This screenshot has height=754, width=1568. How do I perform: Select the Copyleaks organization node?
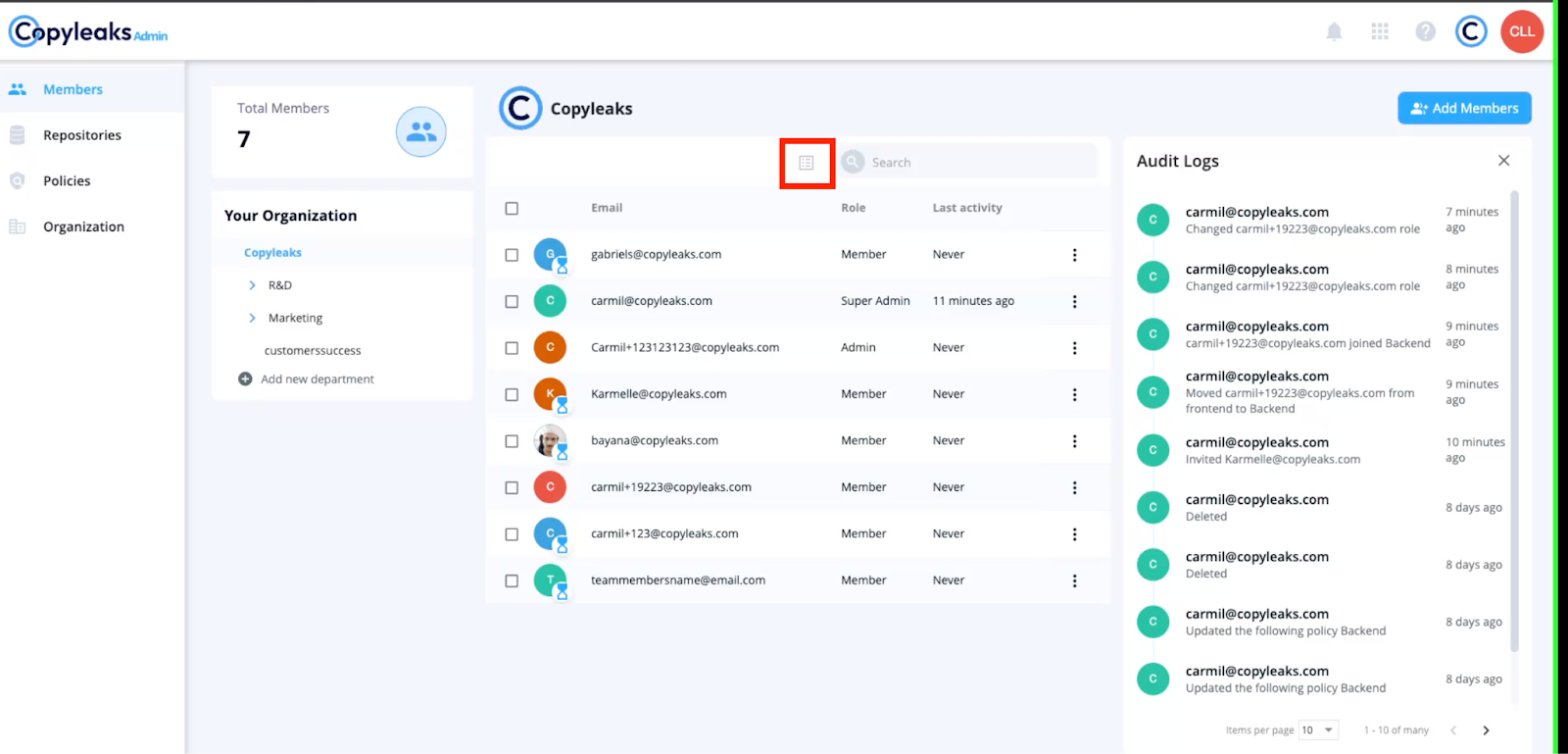(x=272, y=253)
